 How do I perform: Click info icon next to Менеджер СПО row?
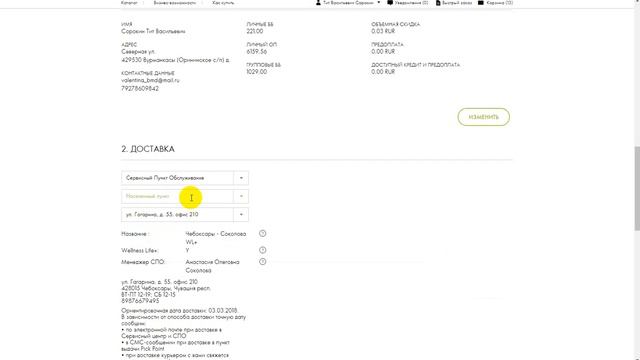tap(262, 262)
